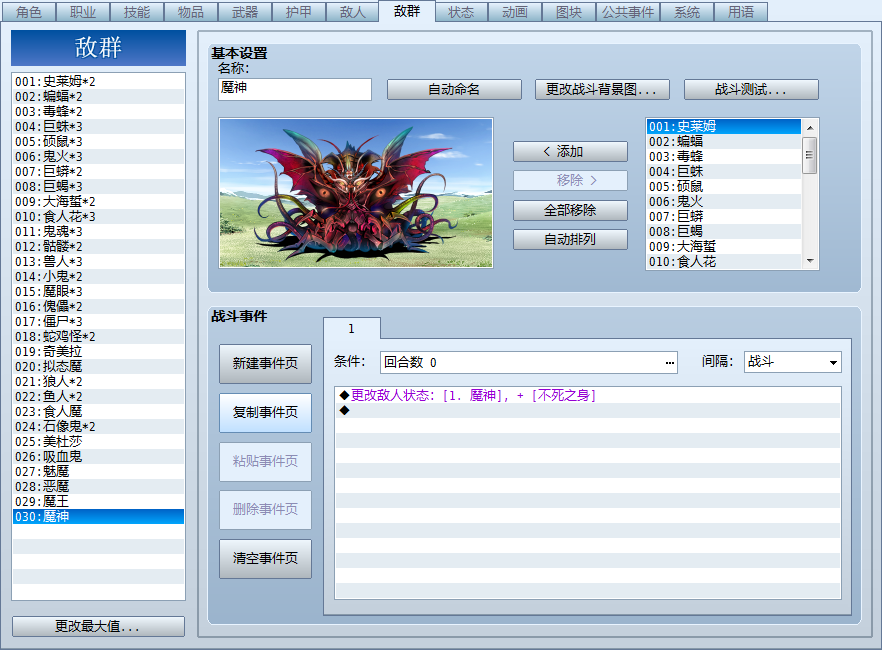Image resolution: width=882 pixels, height=650 pixels.
Task: Select enemy 003:毒蜂 in enemy list
Action: tap(724, 156)
